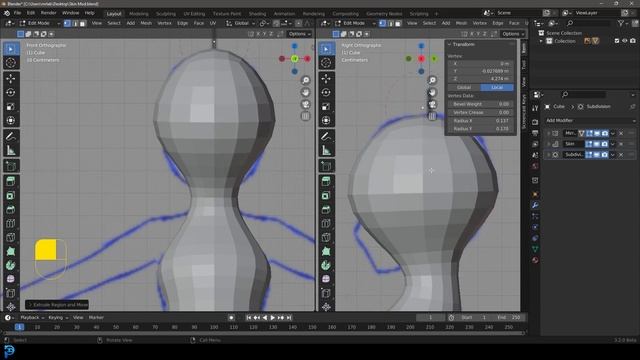Viewport: 640px width, 360px height.
Task: Expand Collection in the outliner
Action: pos(541,41)
